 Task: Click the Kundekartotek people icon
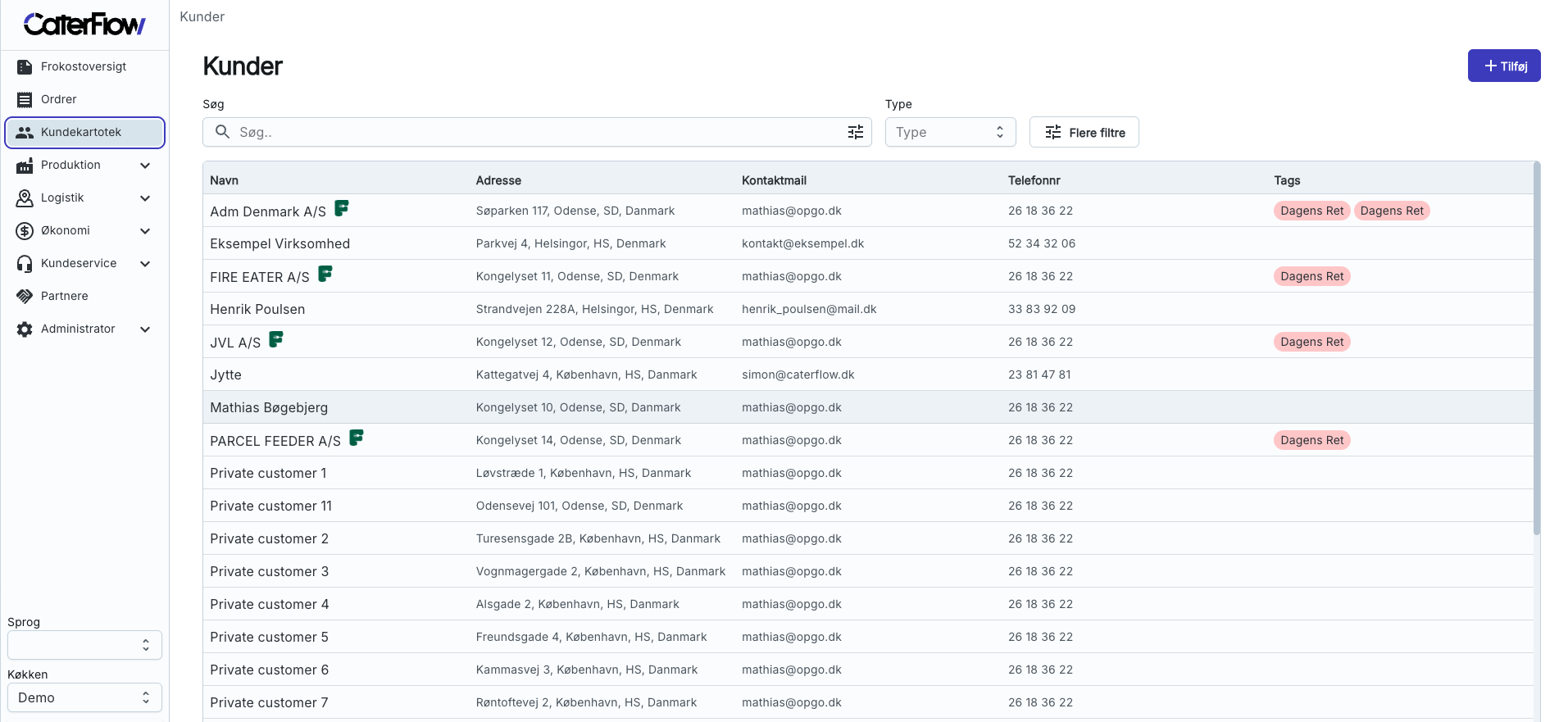[x=25, y=132]
